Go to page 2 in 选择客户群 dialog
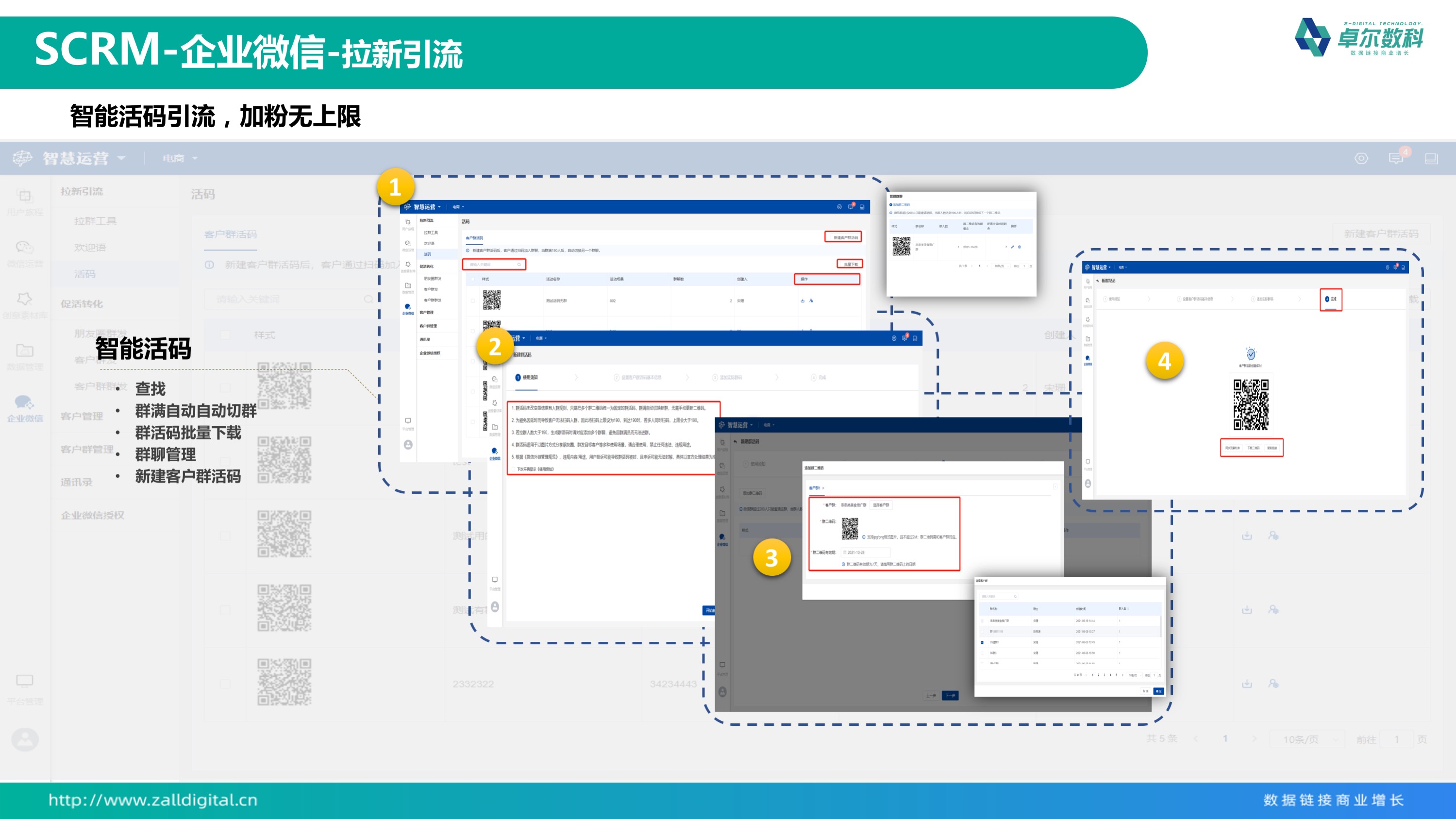This screenshot has height=819, width=1456. pos(1098,675)
